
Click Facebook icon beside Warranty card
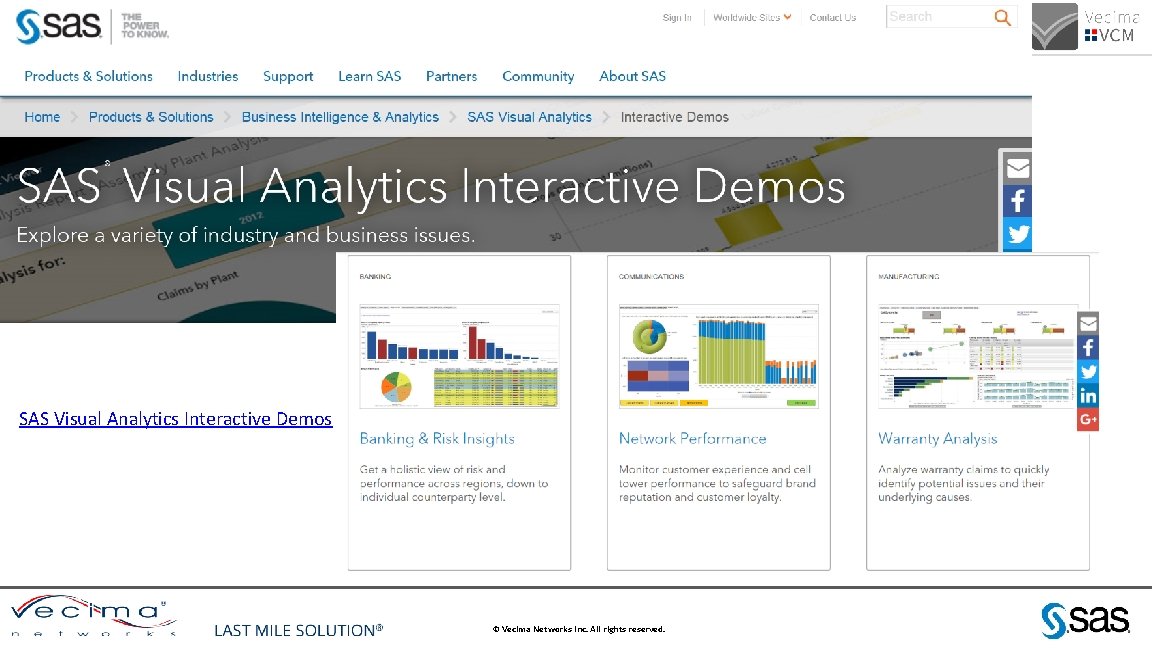click(1088, 348)
